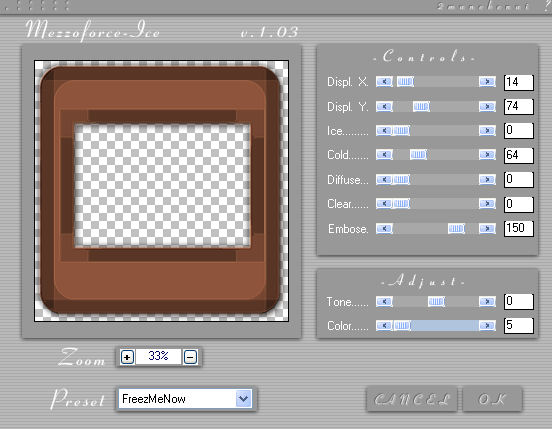552x429 pixels.
Task: Click the OK button
Action: pos(492,399)
